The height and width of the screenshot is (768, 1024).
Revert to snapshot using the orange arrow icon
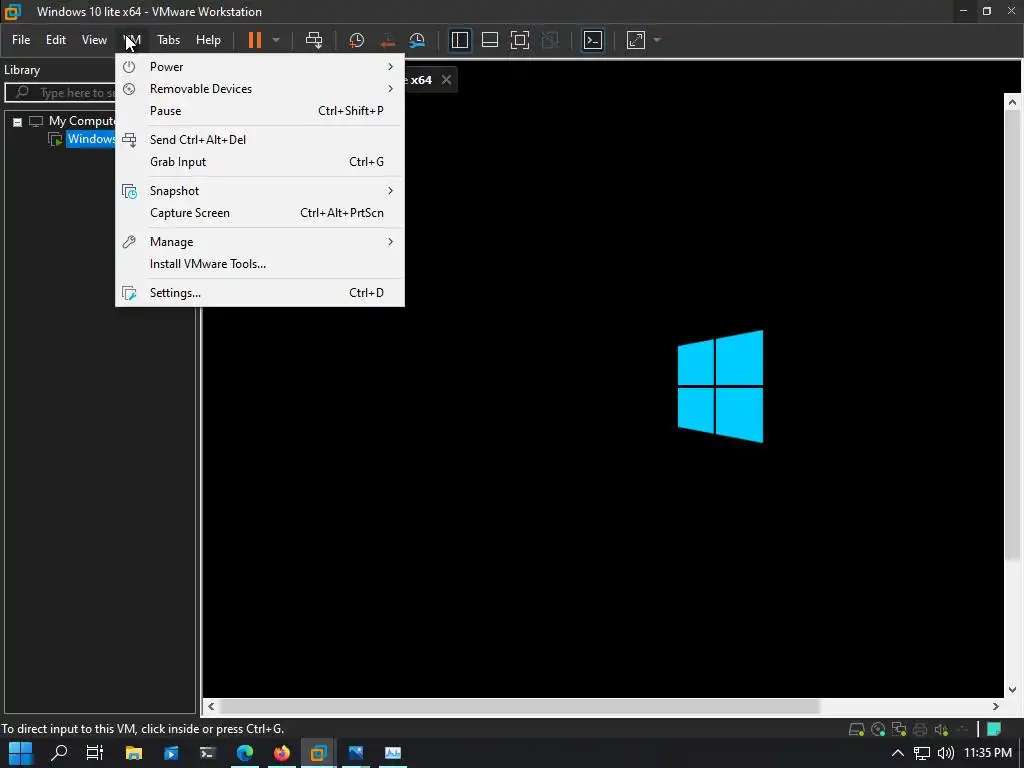tap(387, 40)
